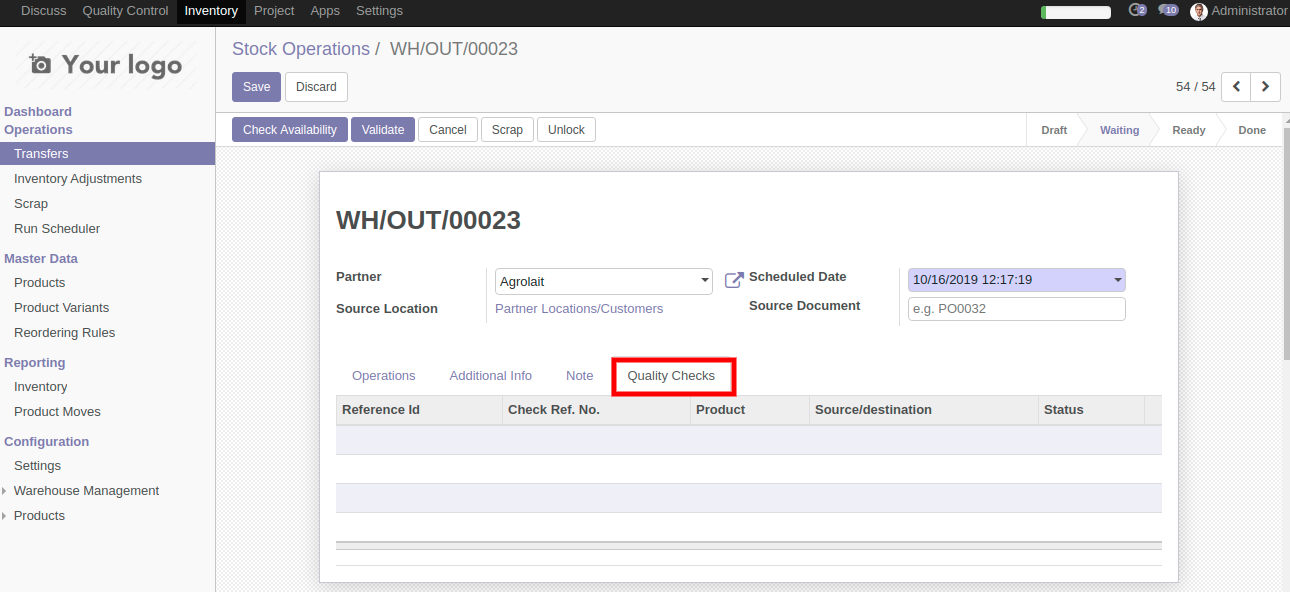Click the progress bar in top bar
Viewport: 1290px width, 592px height.
click(x=1075, y=12)
